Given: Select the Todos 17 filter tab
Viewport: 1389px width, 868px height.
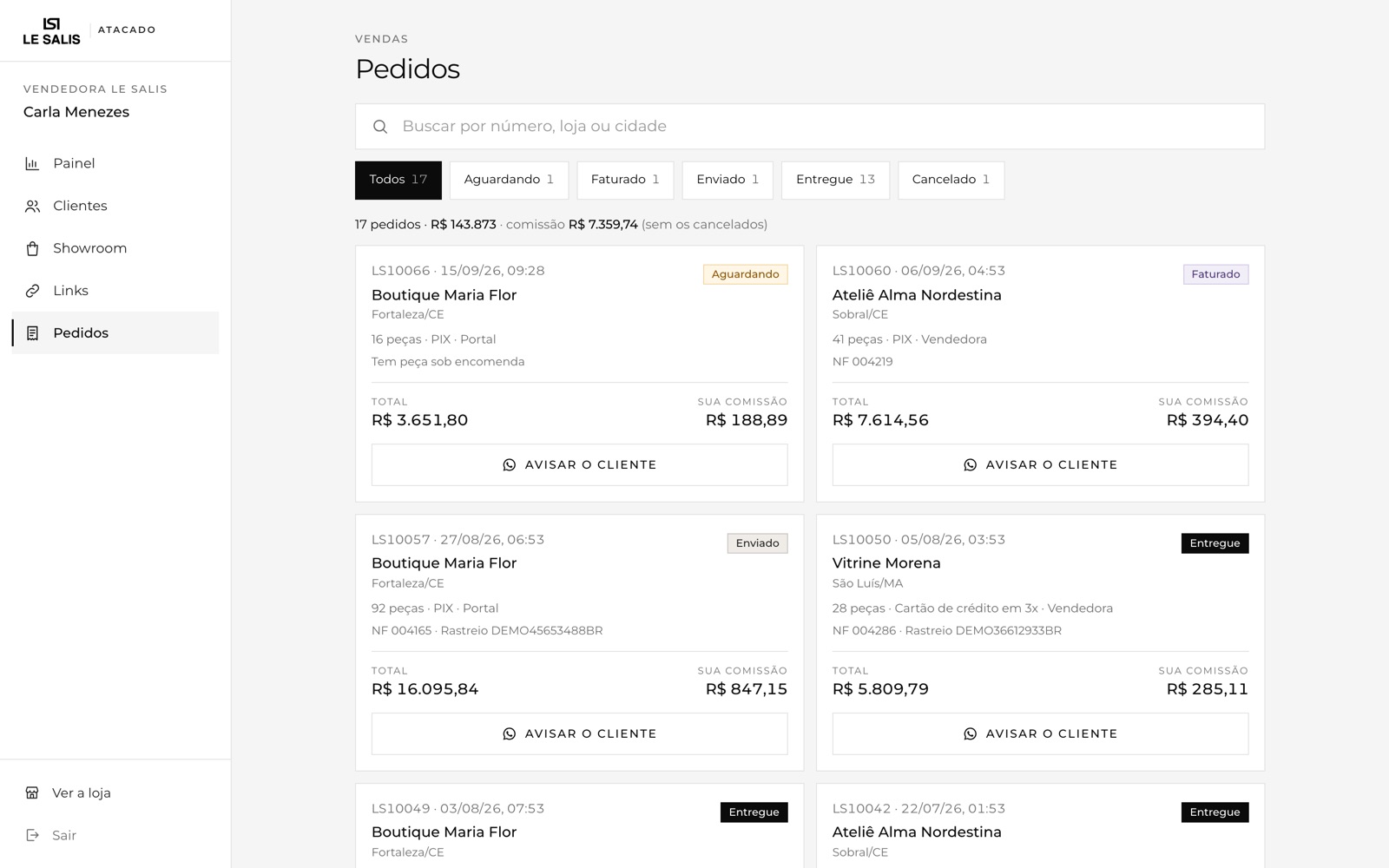Looking at the screenshot, I should 398,180.
